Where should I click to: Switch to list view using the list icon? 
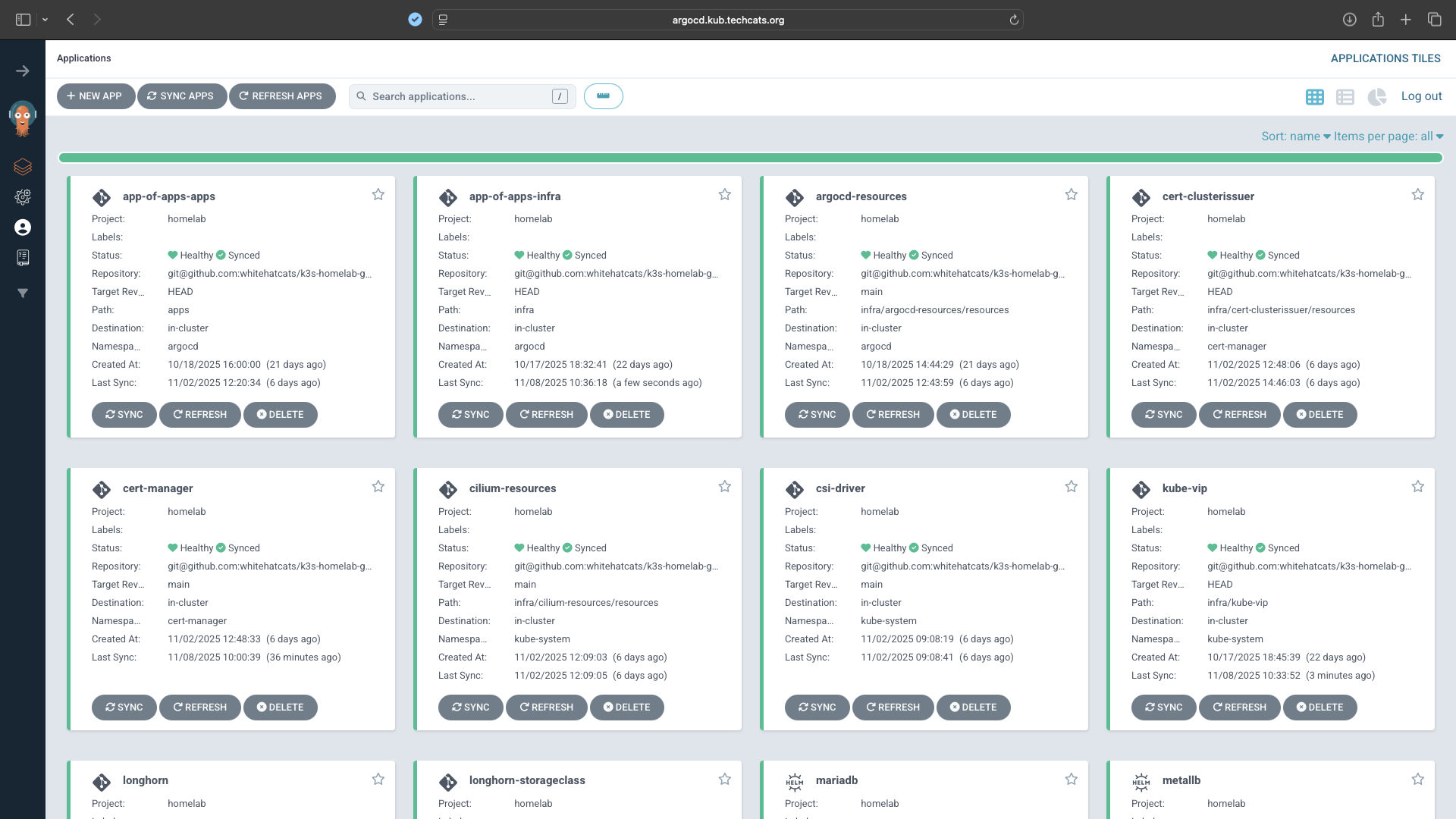[1345, 97]
